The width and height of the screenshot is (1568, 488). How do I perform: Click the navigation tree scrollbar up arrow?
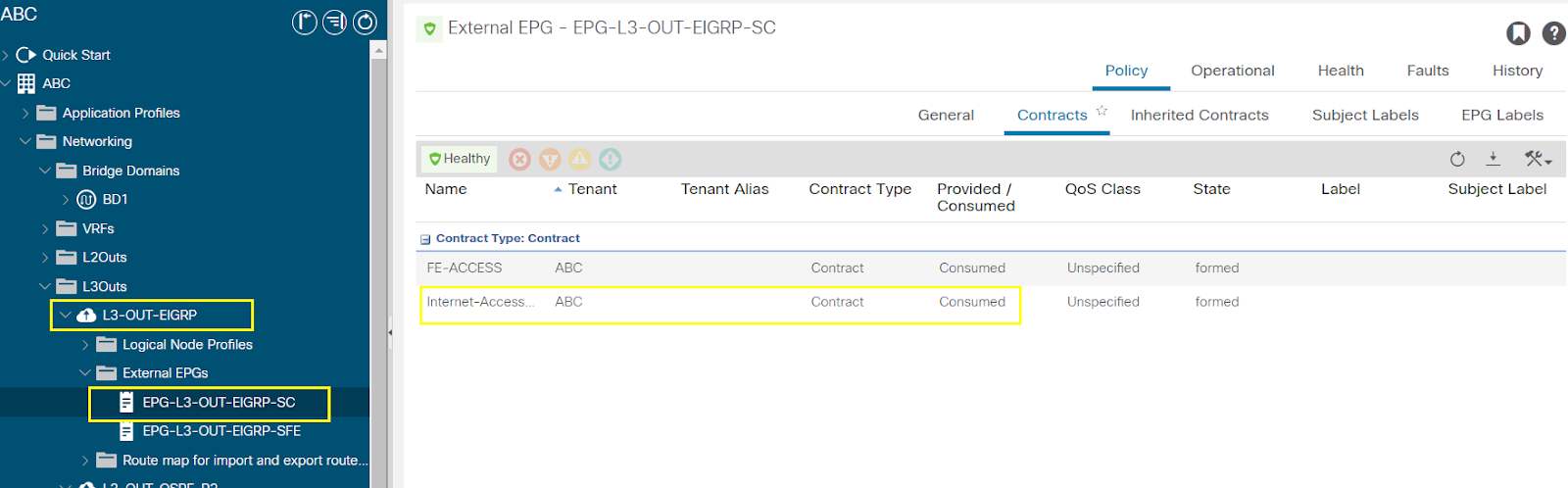point(378,49)
